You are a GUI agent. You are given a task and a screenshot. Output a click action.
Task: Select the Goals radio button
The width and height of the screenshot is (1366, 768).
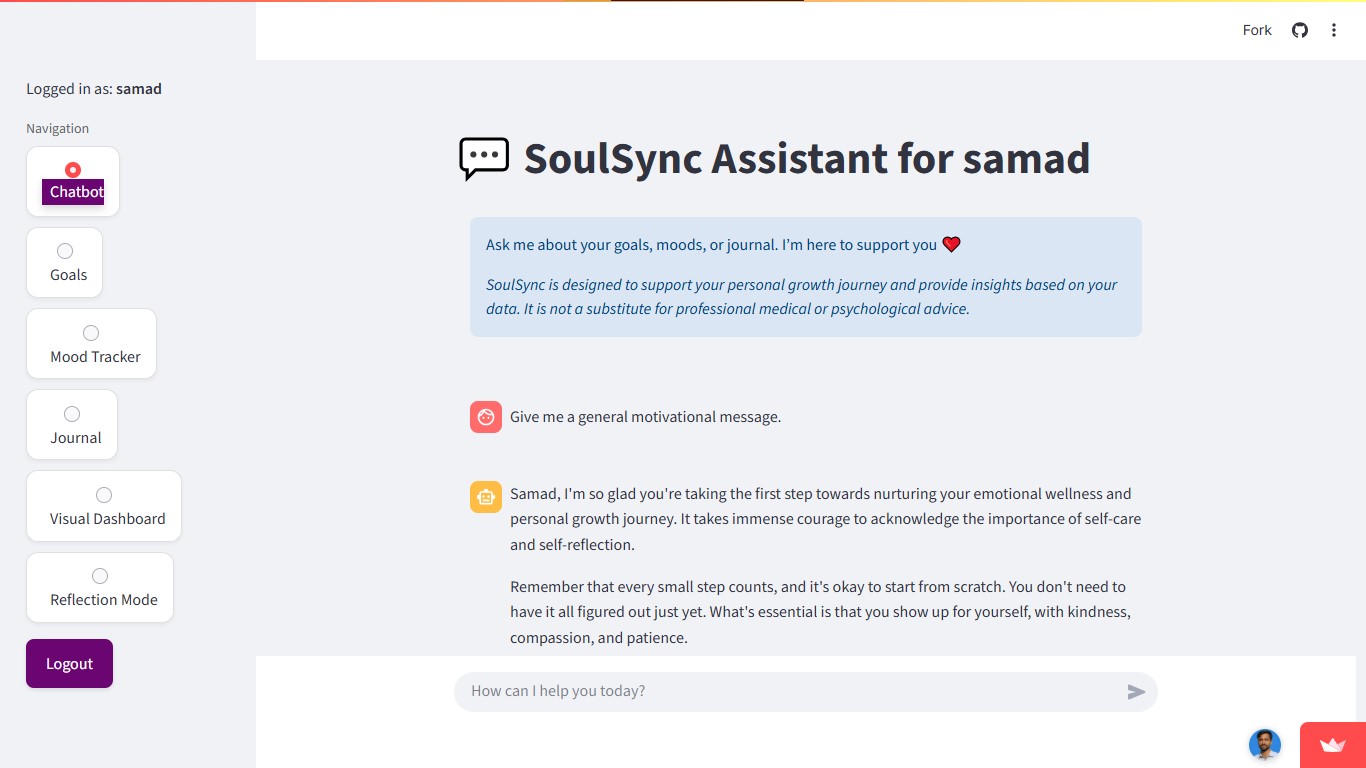[65, 251]
